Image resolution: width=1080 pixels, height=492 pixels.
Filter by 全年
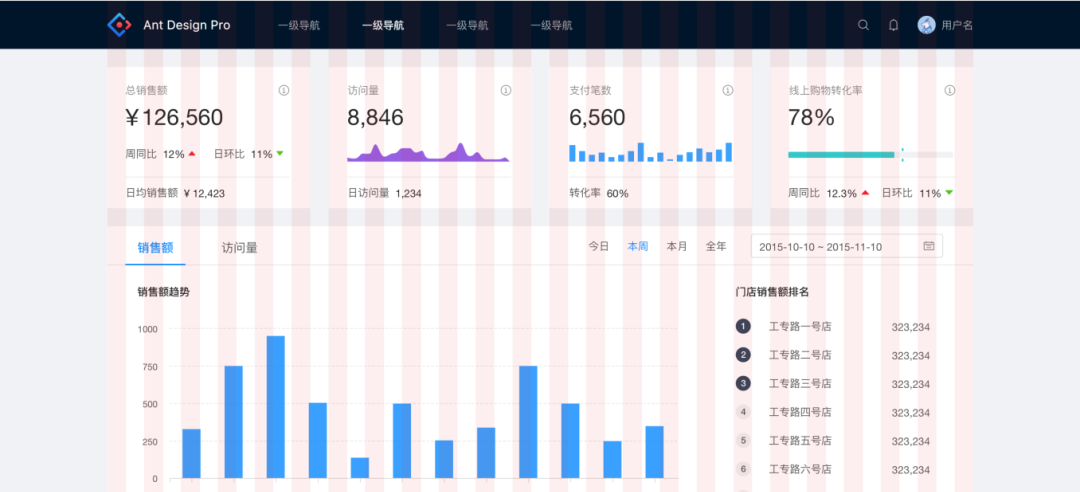[716, 246]
